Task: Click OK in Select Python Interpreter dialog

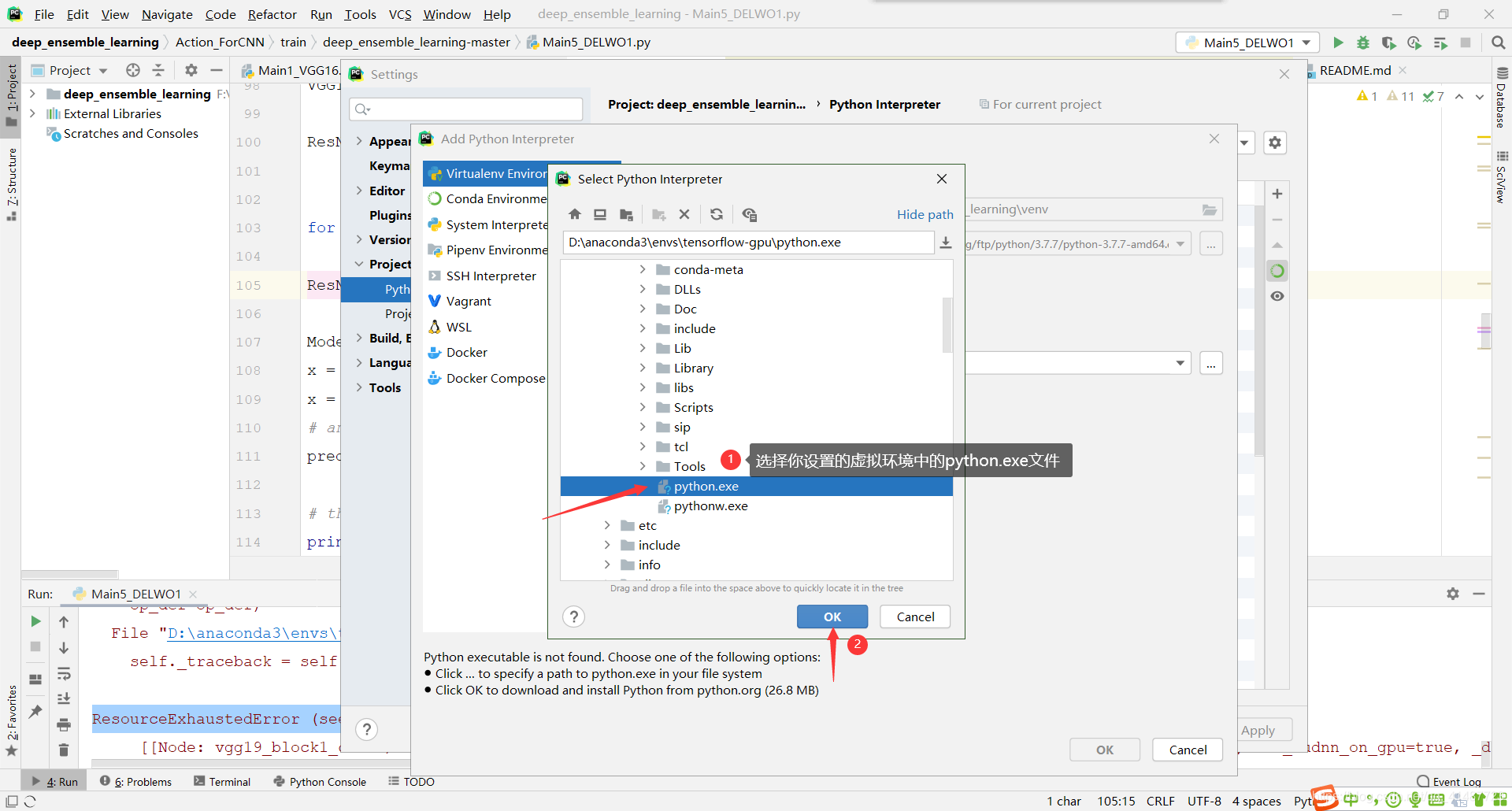Action: pos(832,617)
